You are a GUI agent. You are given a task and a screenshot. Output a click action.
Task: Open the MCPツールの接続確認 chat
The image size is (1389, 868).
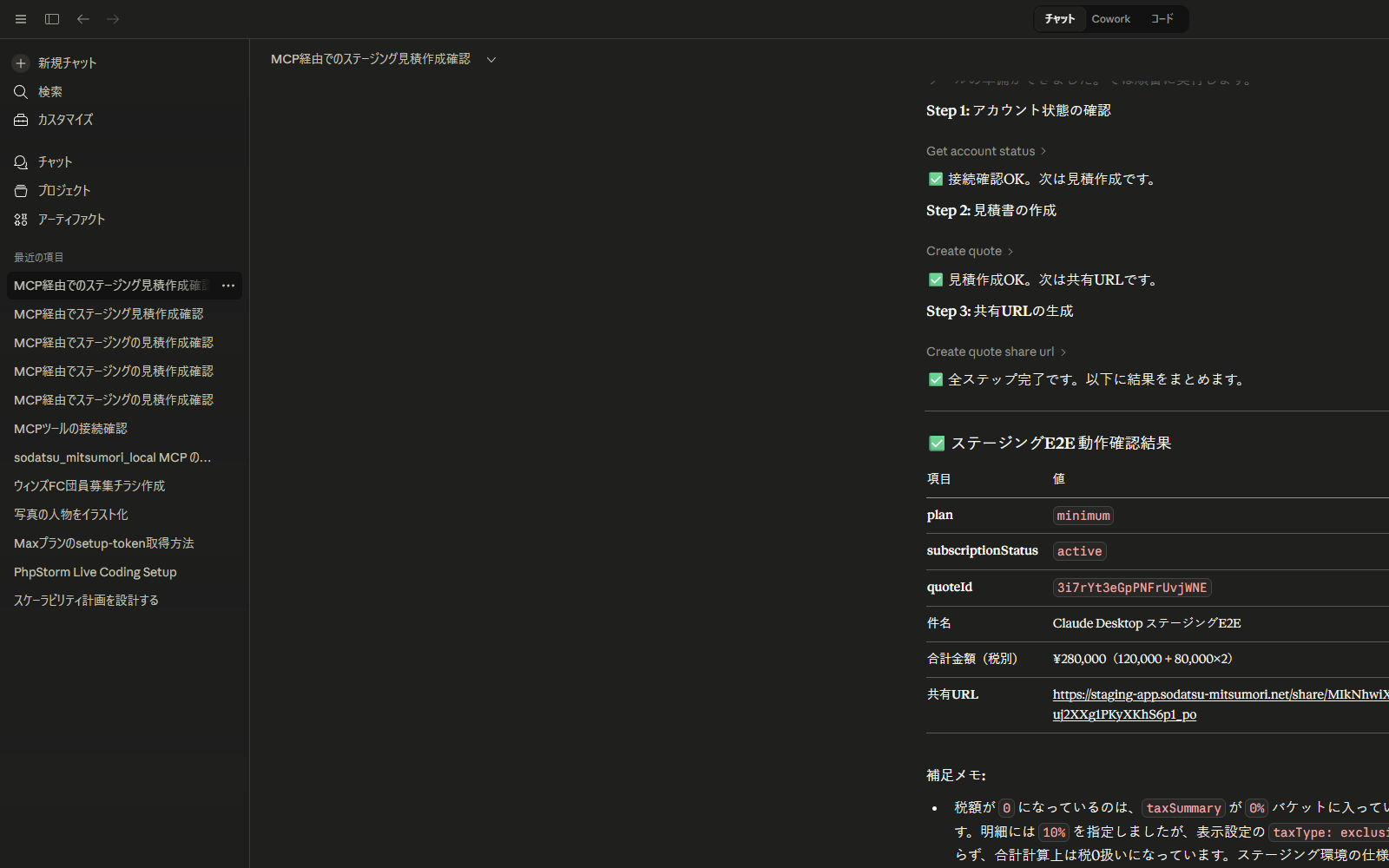[x=70, y=428]
